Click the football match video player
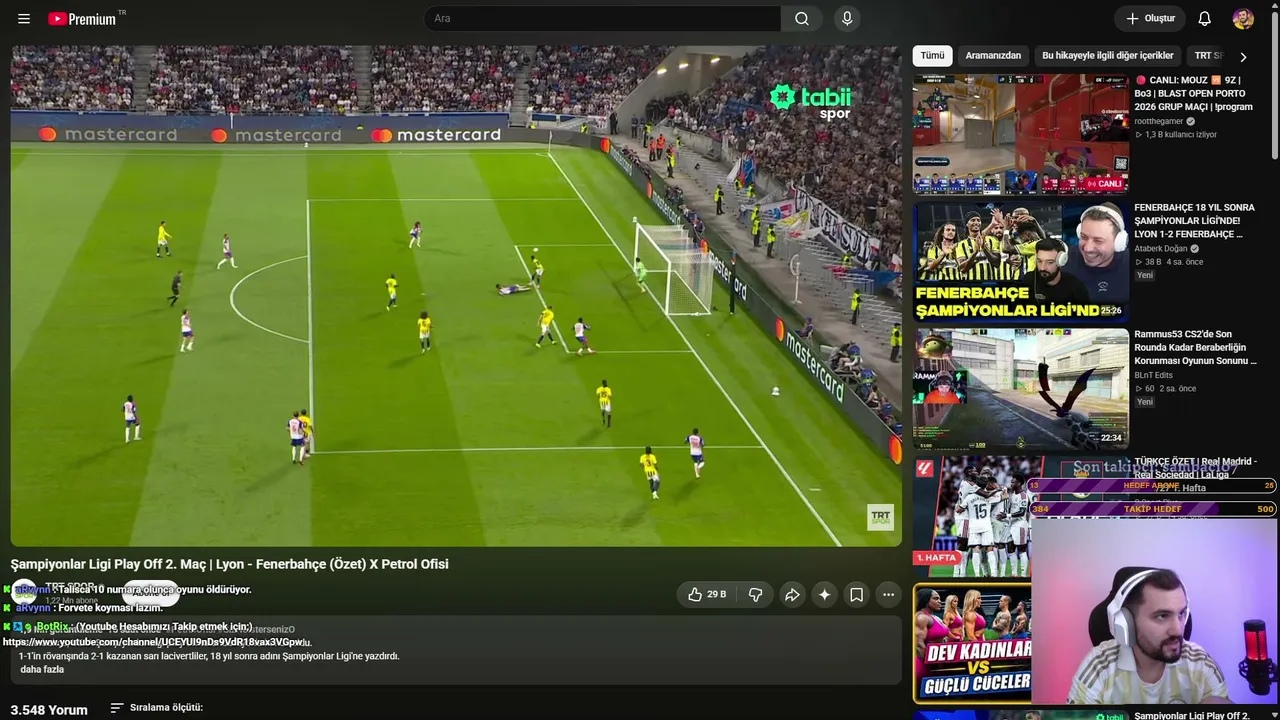This screenshot has height=720, width=1280. click(456, 296)
